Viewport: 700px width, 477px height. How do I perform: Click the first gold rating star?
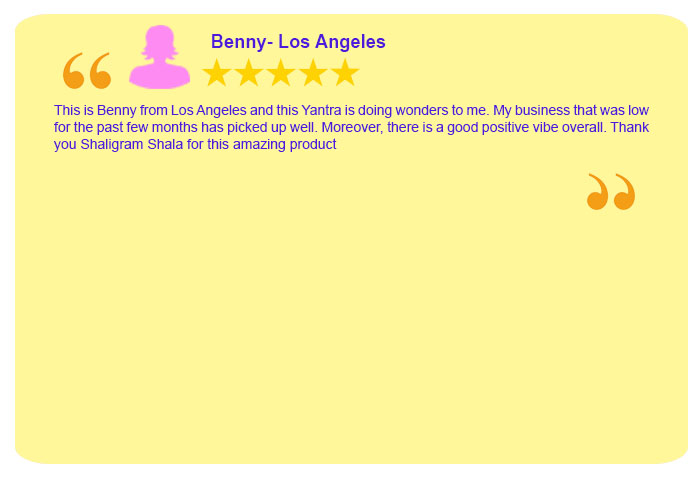click(x=217, y=72)
